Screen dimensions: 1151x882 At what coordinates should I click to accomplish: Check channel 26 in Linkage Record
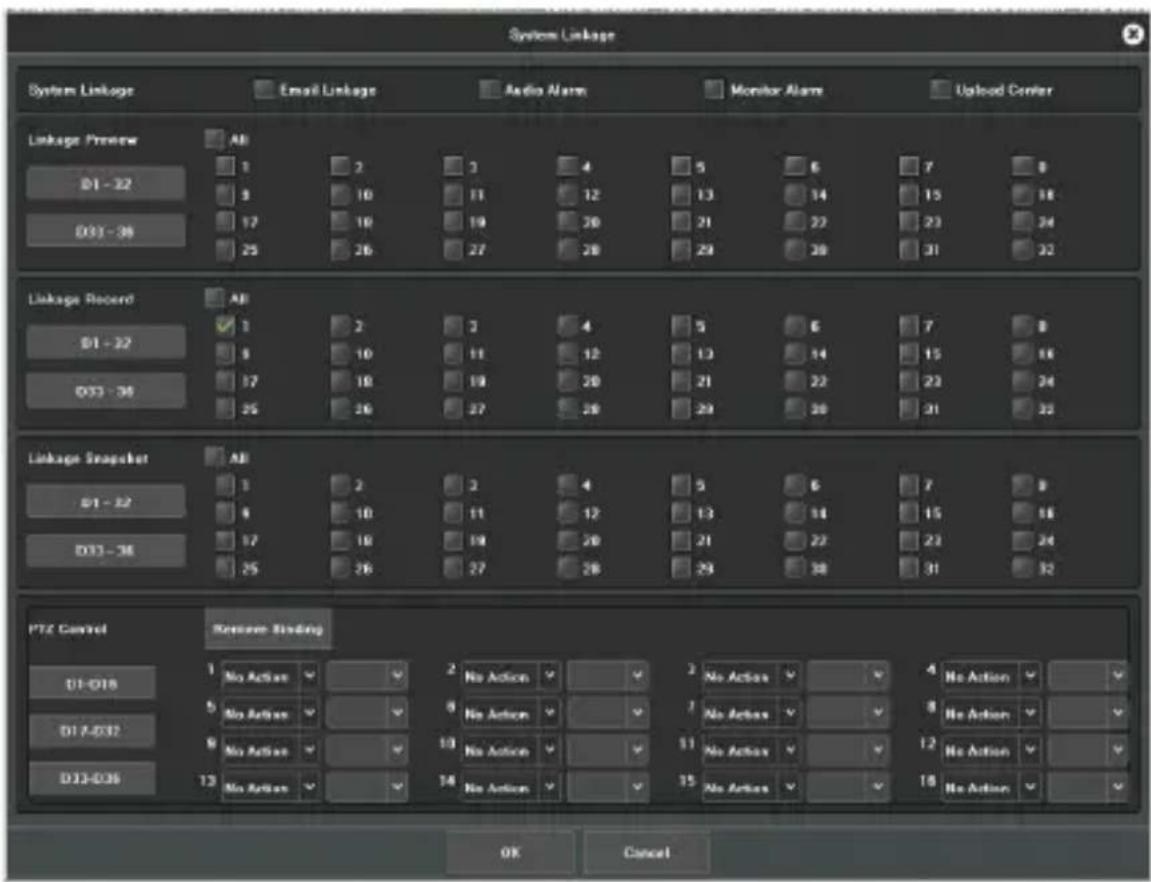[340, 409]
